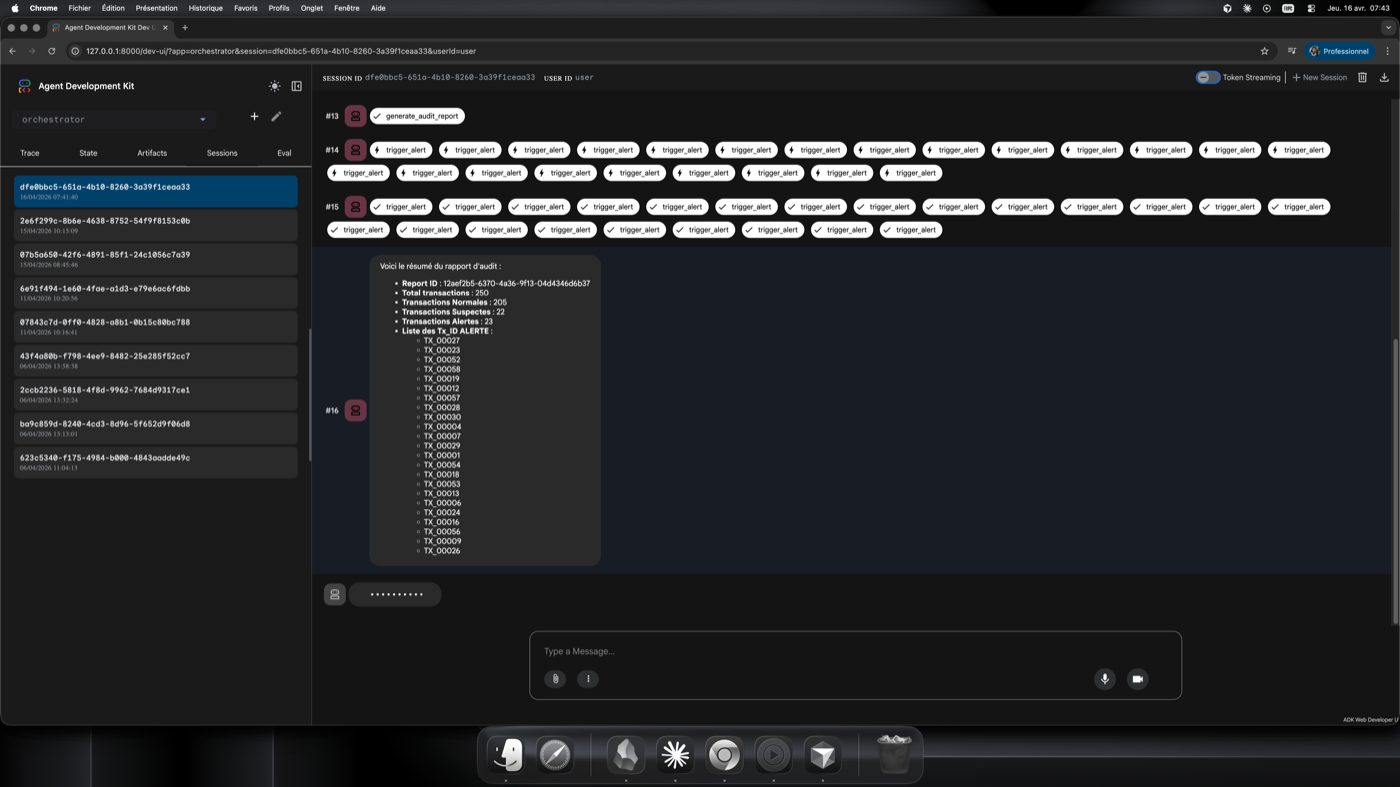Click the TX_00027 entry in the alert list
The height and width of the screenshot is (787, 1400).
pyautogui.click(x=442, y=341)
